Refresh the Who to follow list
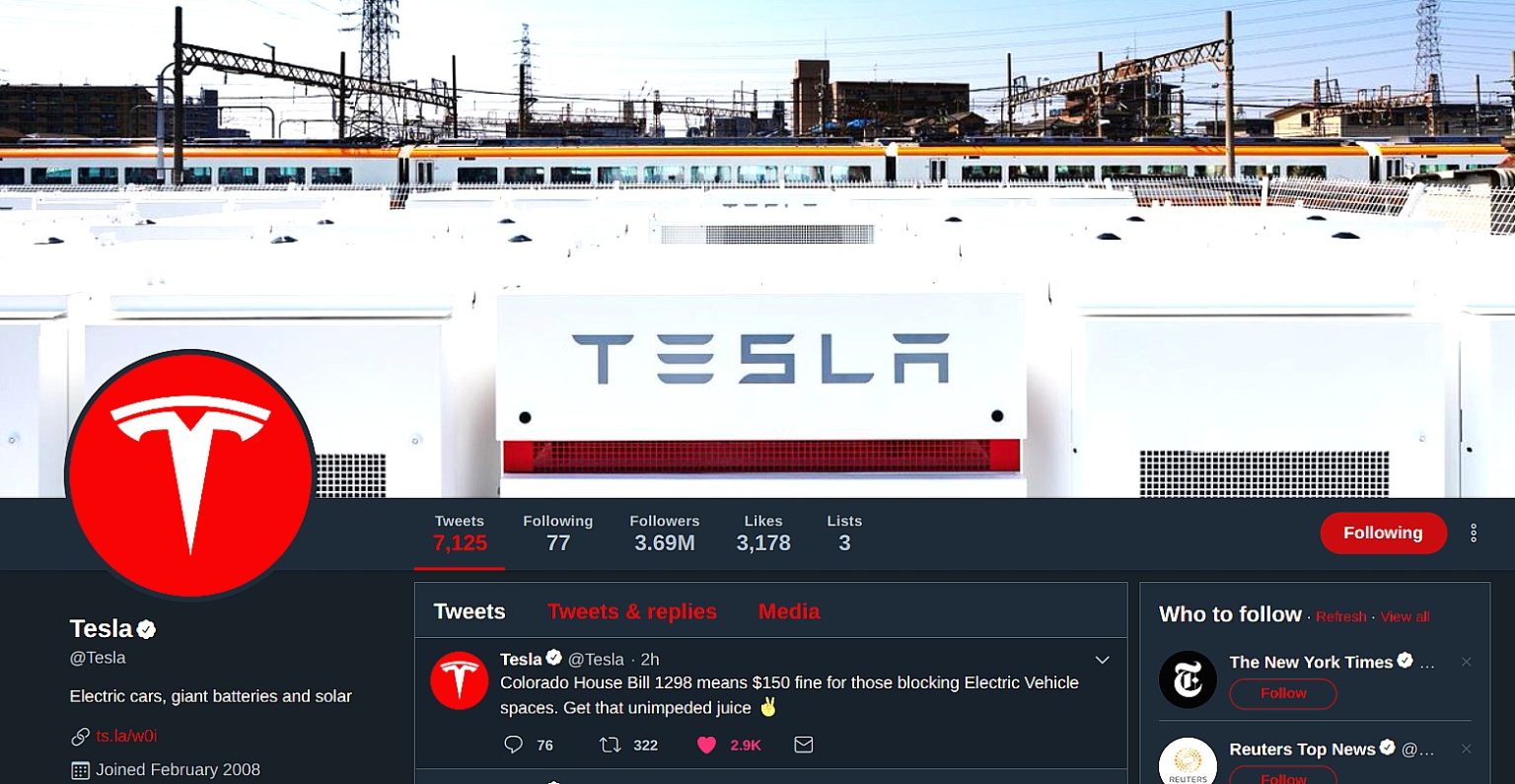This screenshot has width=1515, height=784. [x=1340, y=616]
